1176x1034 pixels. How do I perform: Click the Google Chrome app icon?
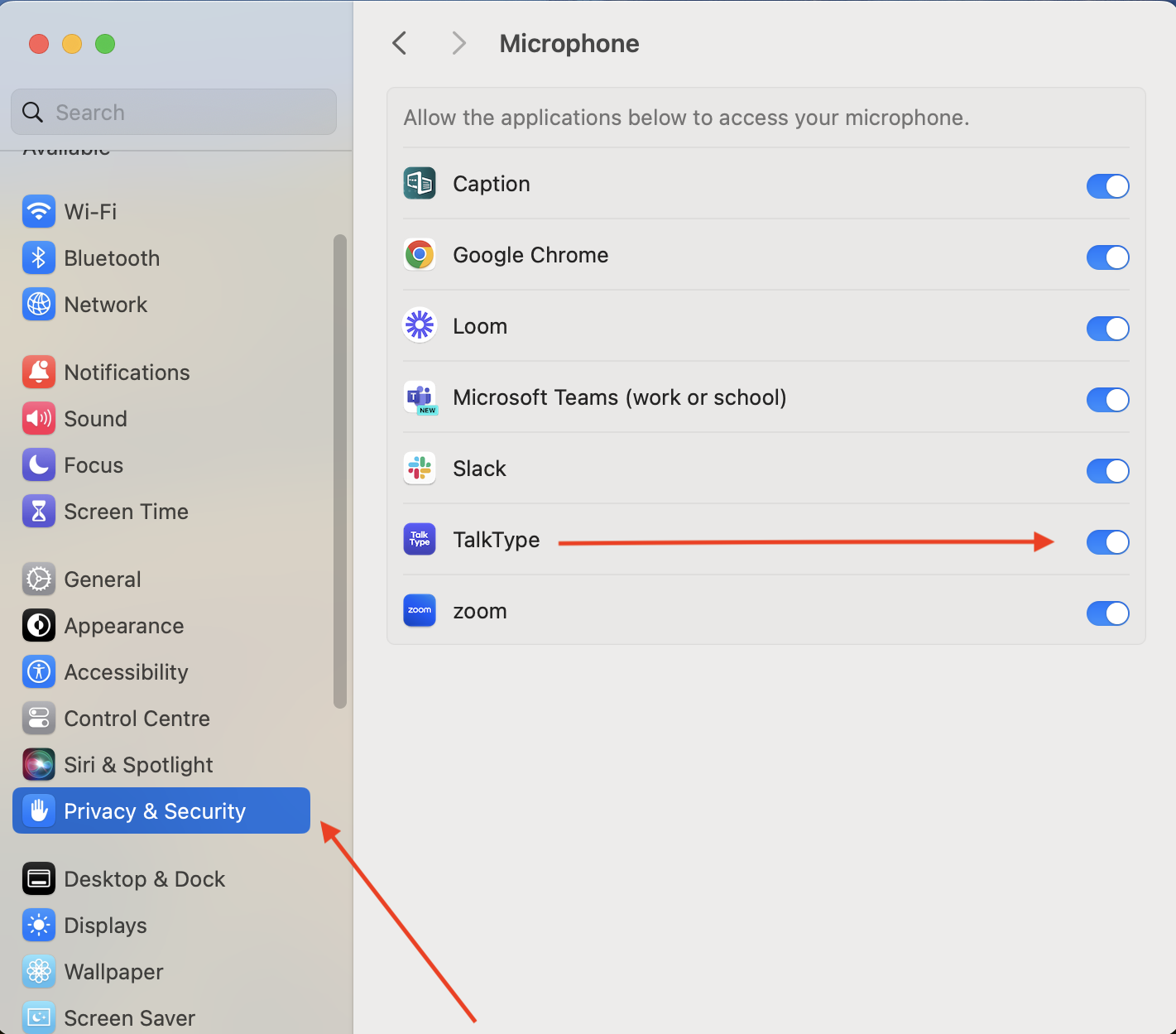click(x=420, y=255)
